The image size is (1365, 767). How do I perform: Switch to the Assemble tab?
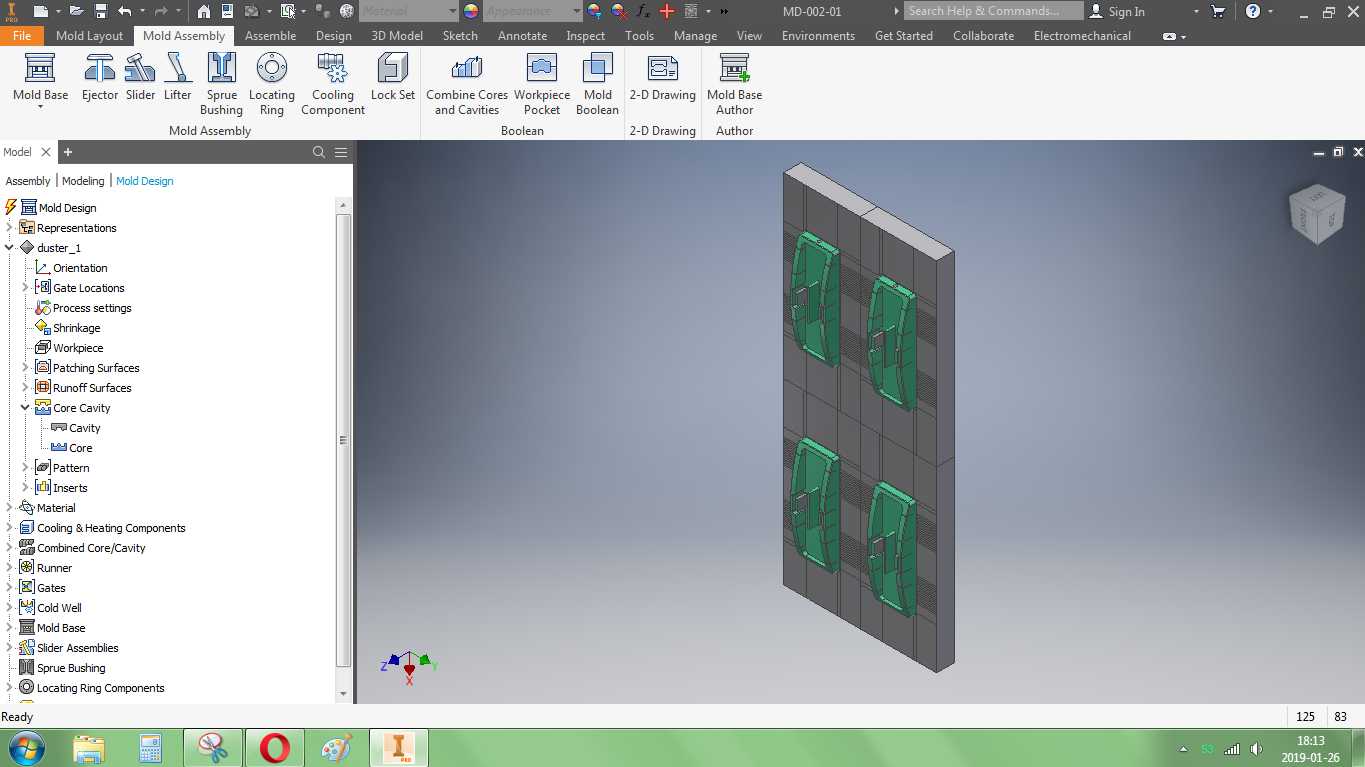click(270, 36)
